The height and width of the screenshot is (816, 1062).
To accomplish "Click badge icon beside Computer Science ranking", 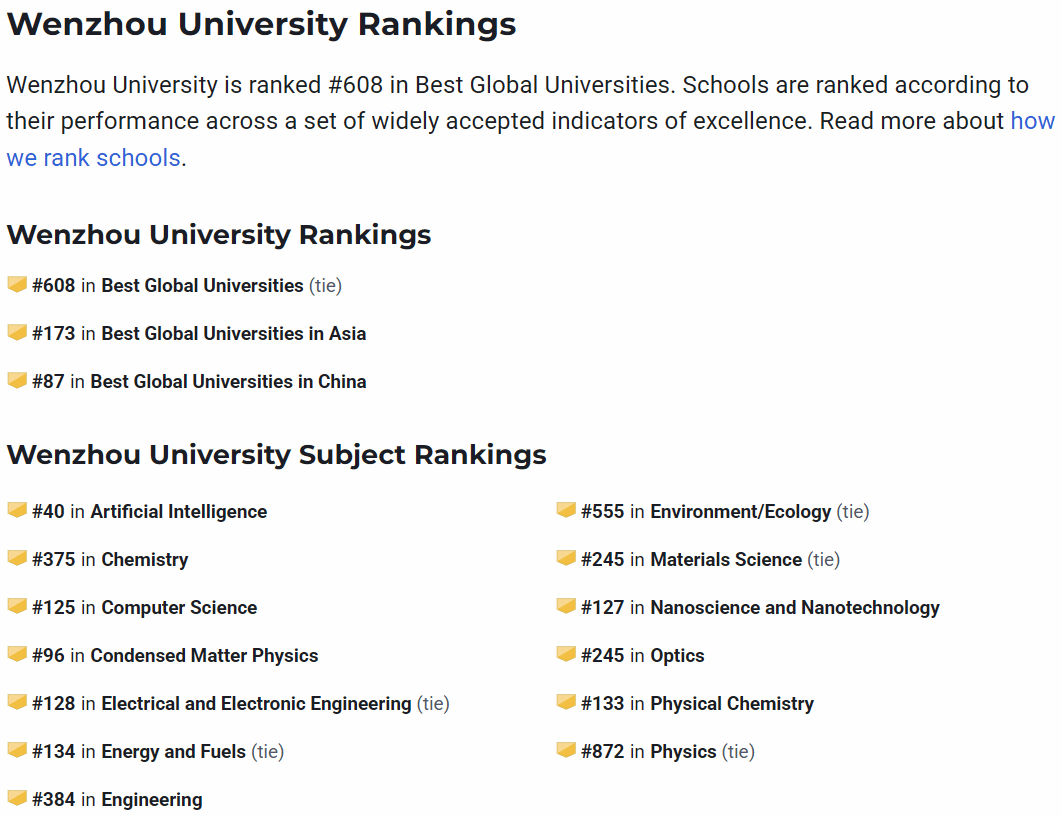I will pos(17,606).
